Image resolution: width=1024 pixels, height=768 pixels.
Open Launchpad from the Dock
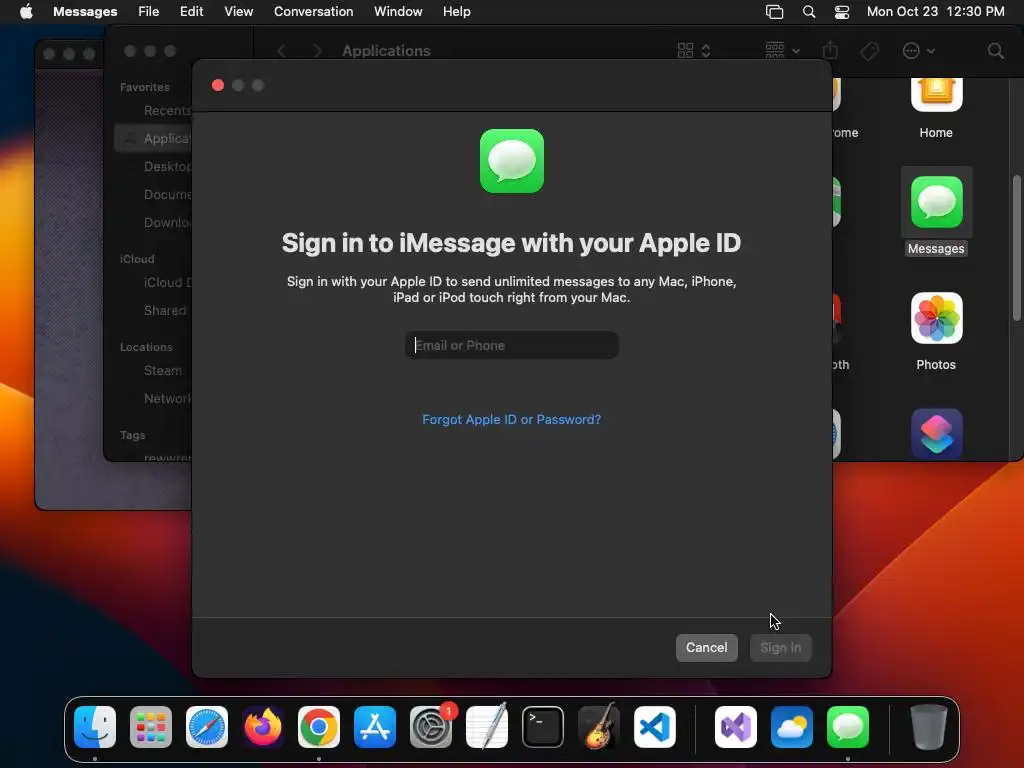(151, 727)
